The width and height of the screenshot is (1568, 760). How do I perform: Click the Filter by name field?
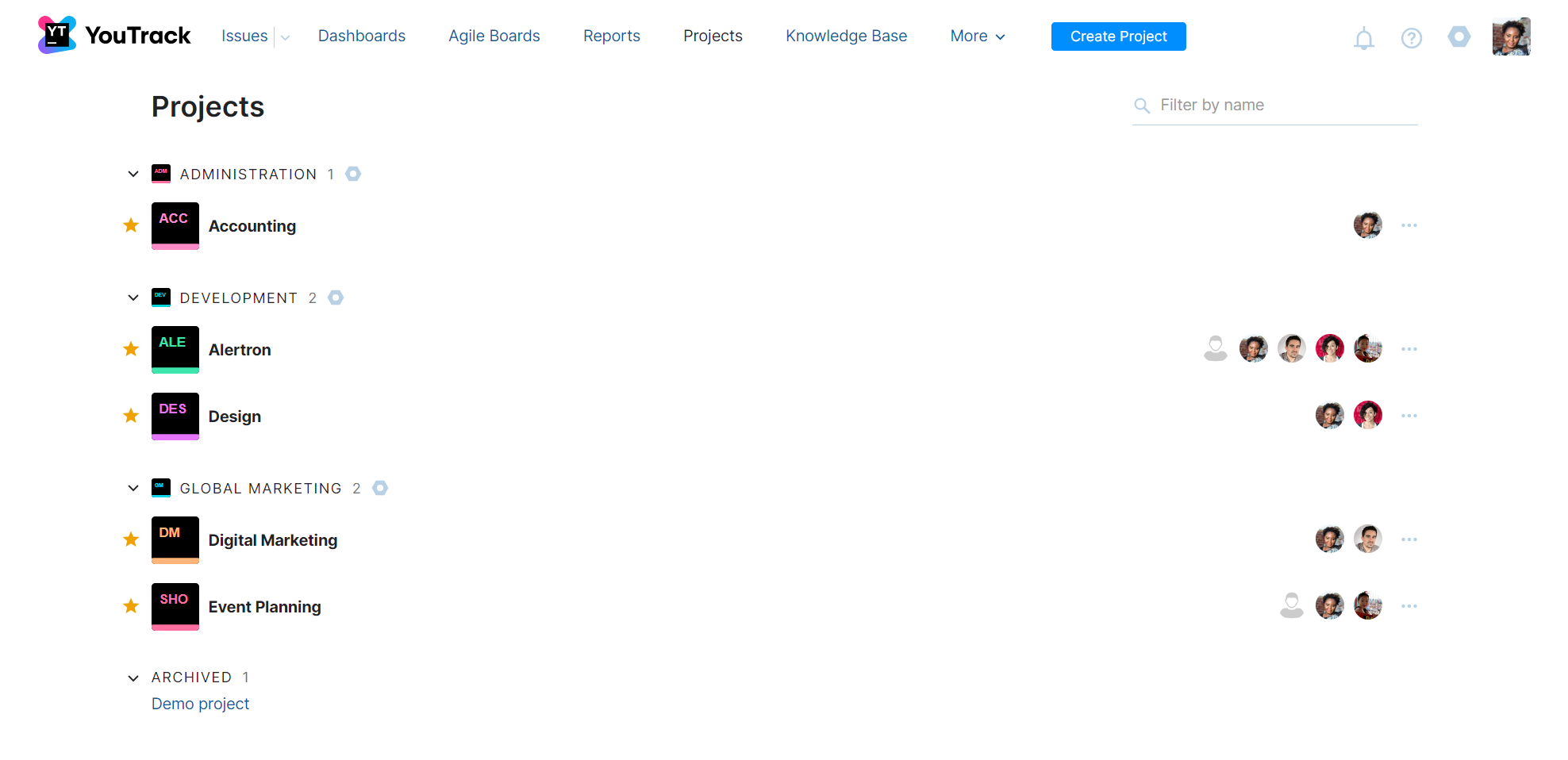coord(1270,105)
